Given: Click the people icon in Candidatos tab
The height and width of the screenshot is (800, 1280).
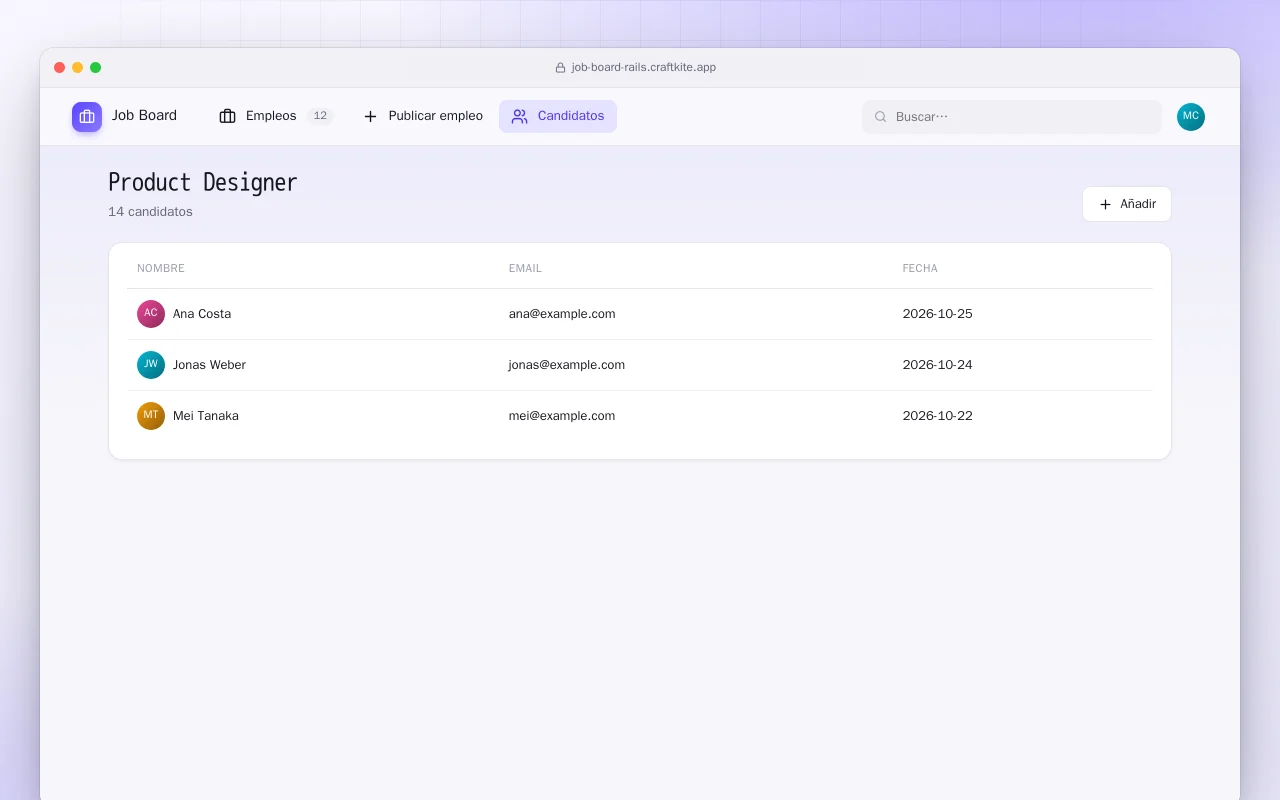Looking at the screenshot, I should (x=519, y=116).
